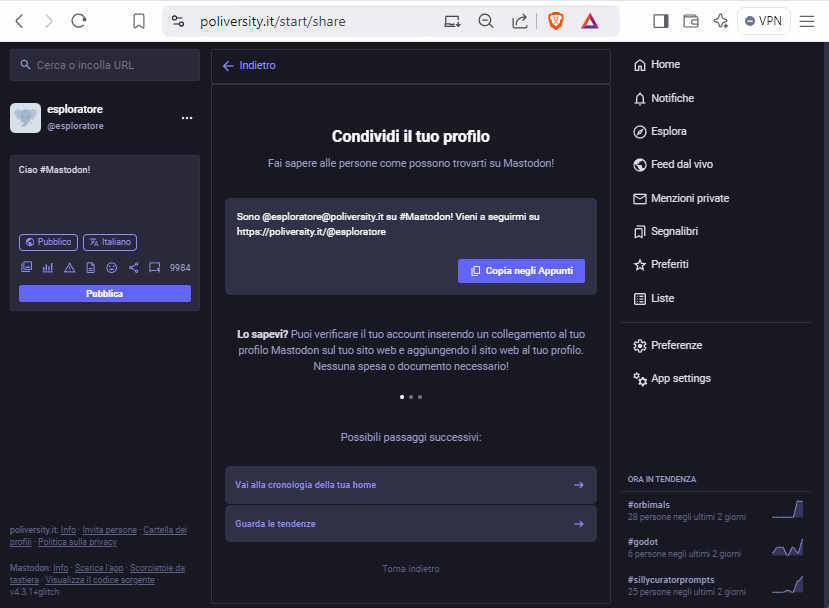Publish the post with the Pubblica button
The image size is (829, 608).
click(x=105, y=293)
